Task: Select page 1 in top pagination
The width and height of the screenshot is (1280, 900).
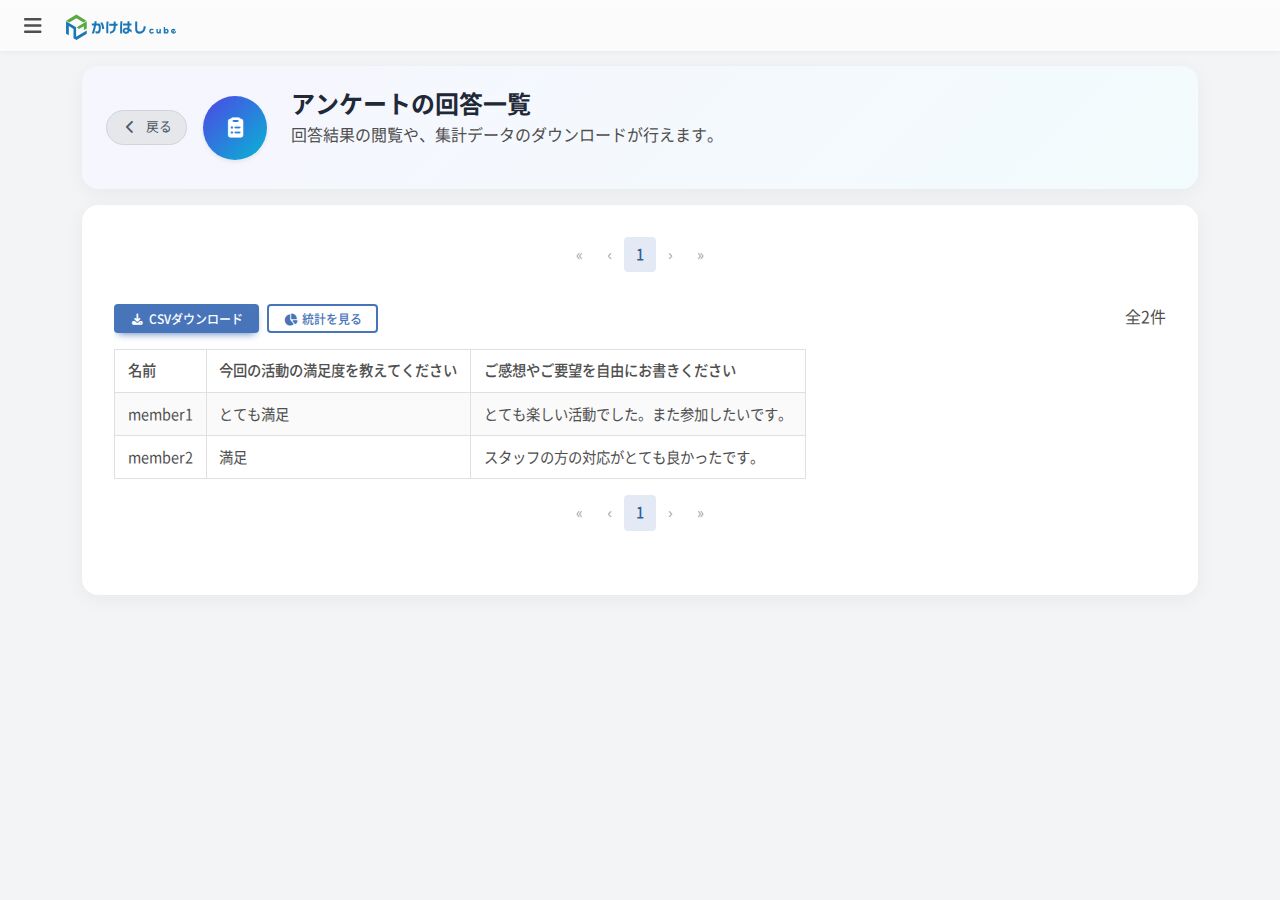Action: 640,255
